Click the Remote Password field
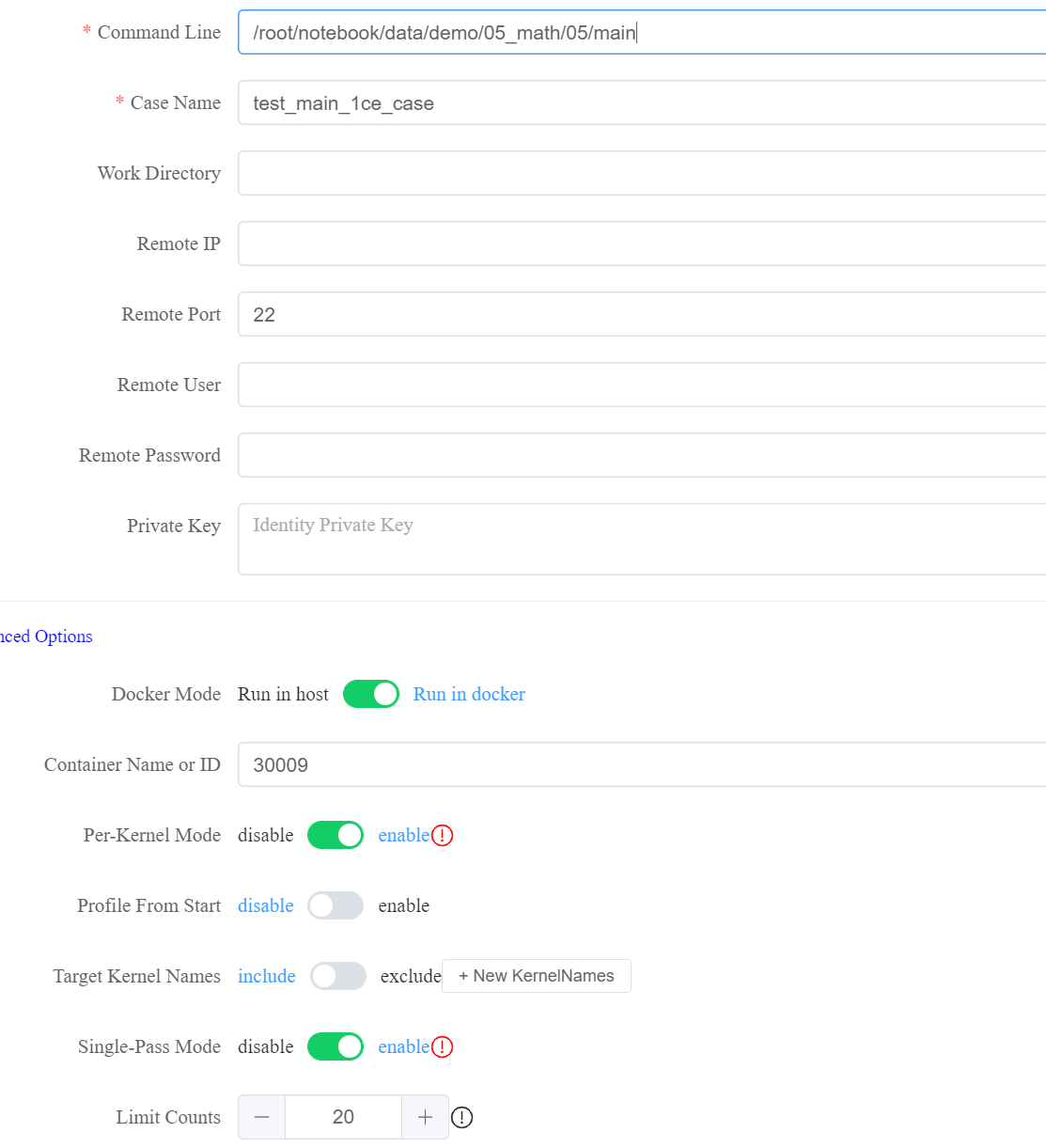This screenshot has height=1148, width=1046. [x=639, y=455]
